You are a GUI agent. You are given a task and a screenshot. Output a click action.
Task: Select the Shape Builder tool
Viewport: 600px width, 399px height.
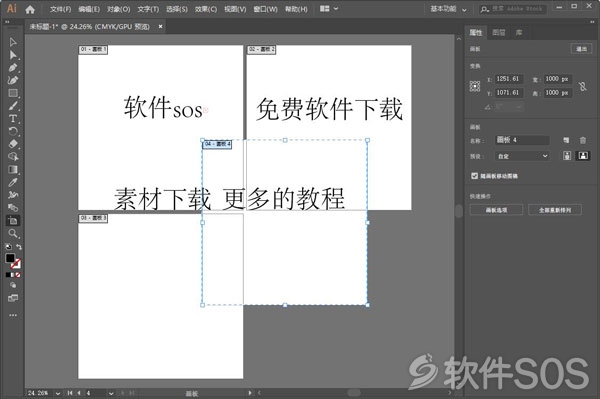(x=13, y=157)
